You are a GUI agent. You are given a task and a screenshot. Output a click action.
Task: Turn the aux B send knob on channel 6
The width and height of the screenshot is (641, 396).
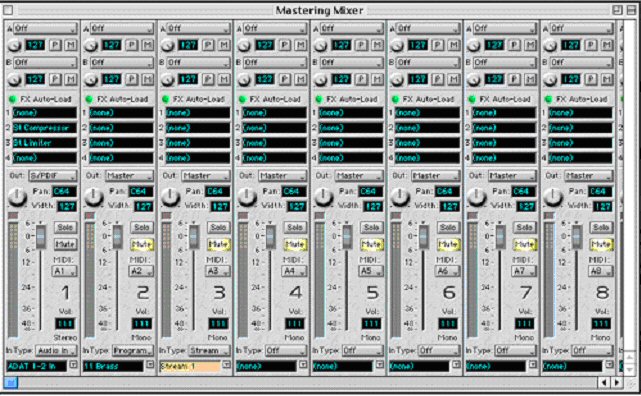tap(397, 79)
